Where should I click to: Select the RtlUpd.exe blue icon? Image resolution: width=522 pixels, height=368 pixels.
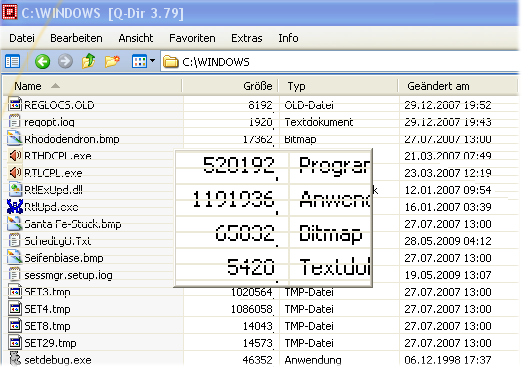(15, 206)
